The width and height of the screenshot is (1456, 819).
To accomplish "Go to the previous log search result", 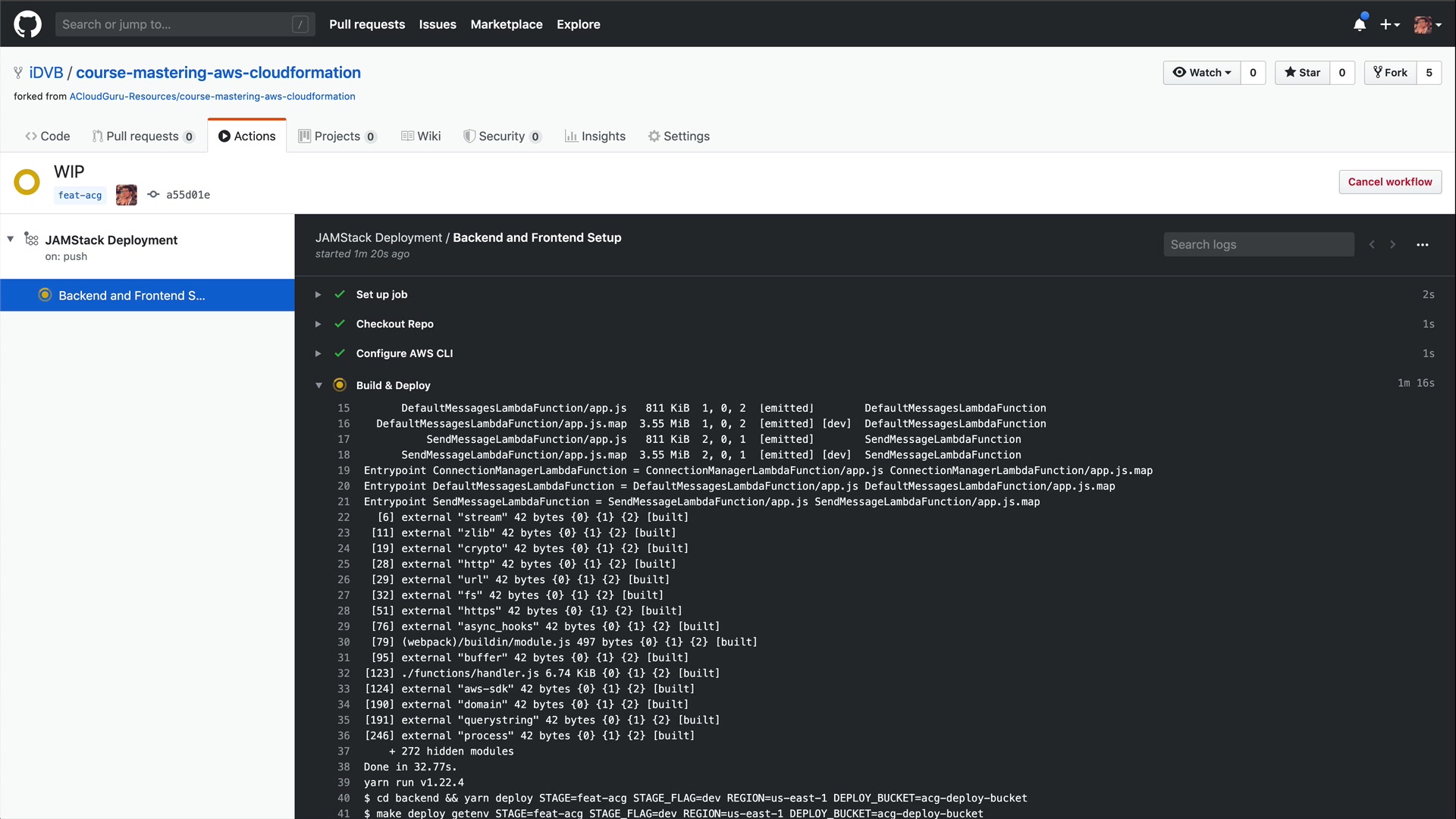I will [1372, 245].
